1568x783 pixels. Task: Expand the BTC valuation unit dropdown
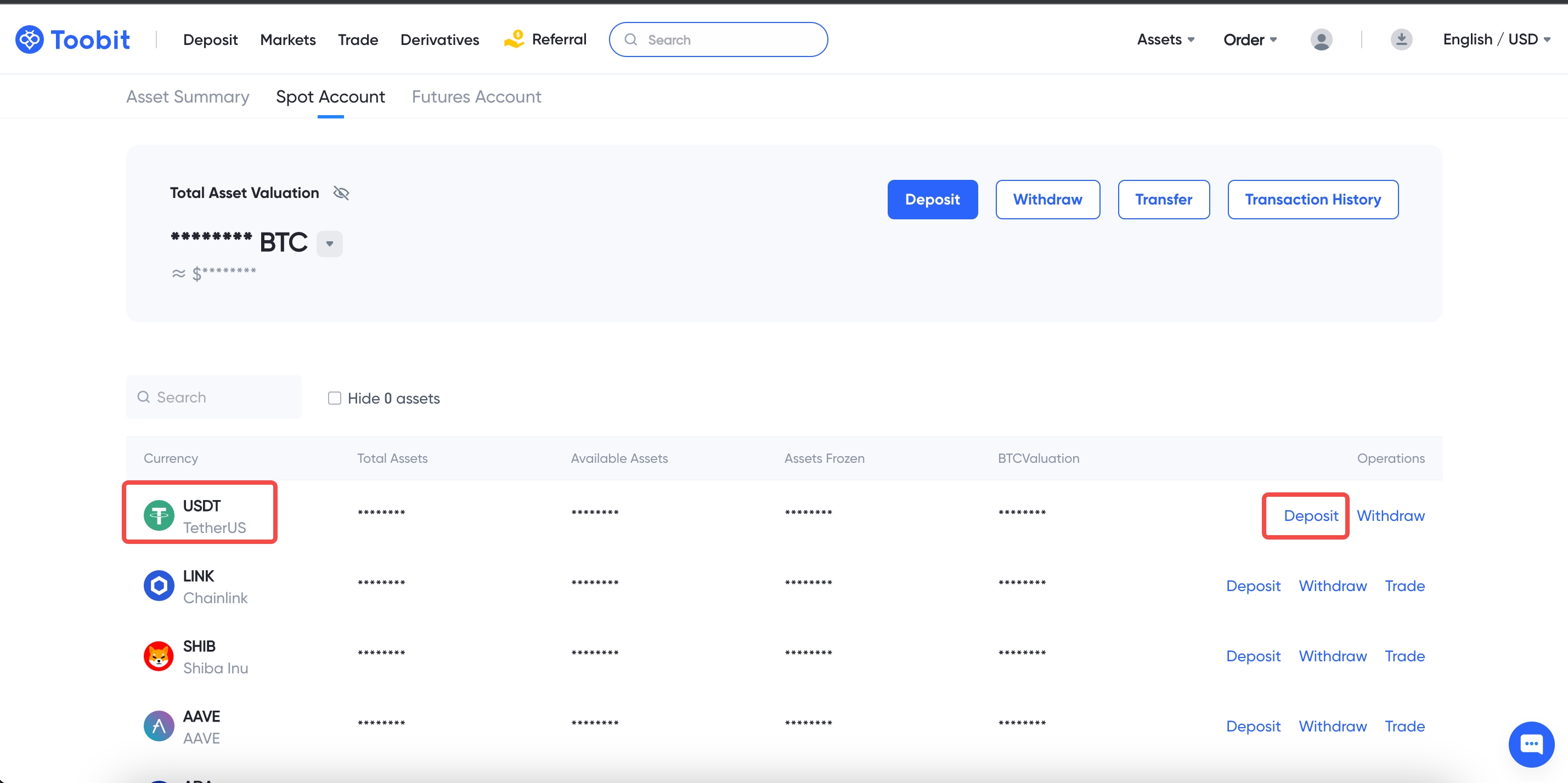coord(329,243)
